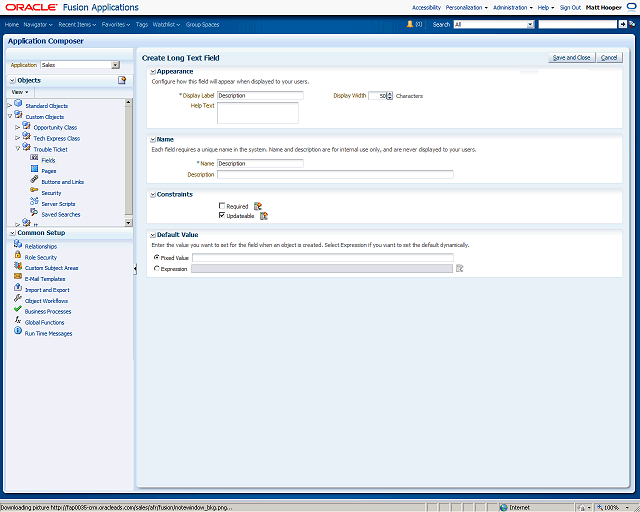This screenshot has height=512, width=640.
Task: Click the Relationships icon in Common Setup
Action: 18,244
